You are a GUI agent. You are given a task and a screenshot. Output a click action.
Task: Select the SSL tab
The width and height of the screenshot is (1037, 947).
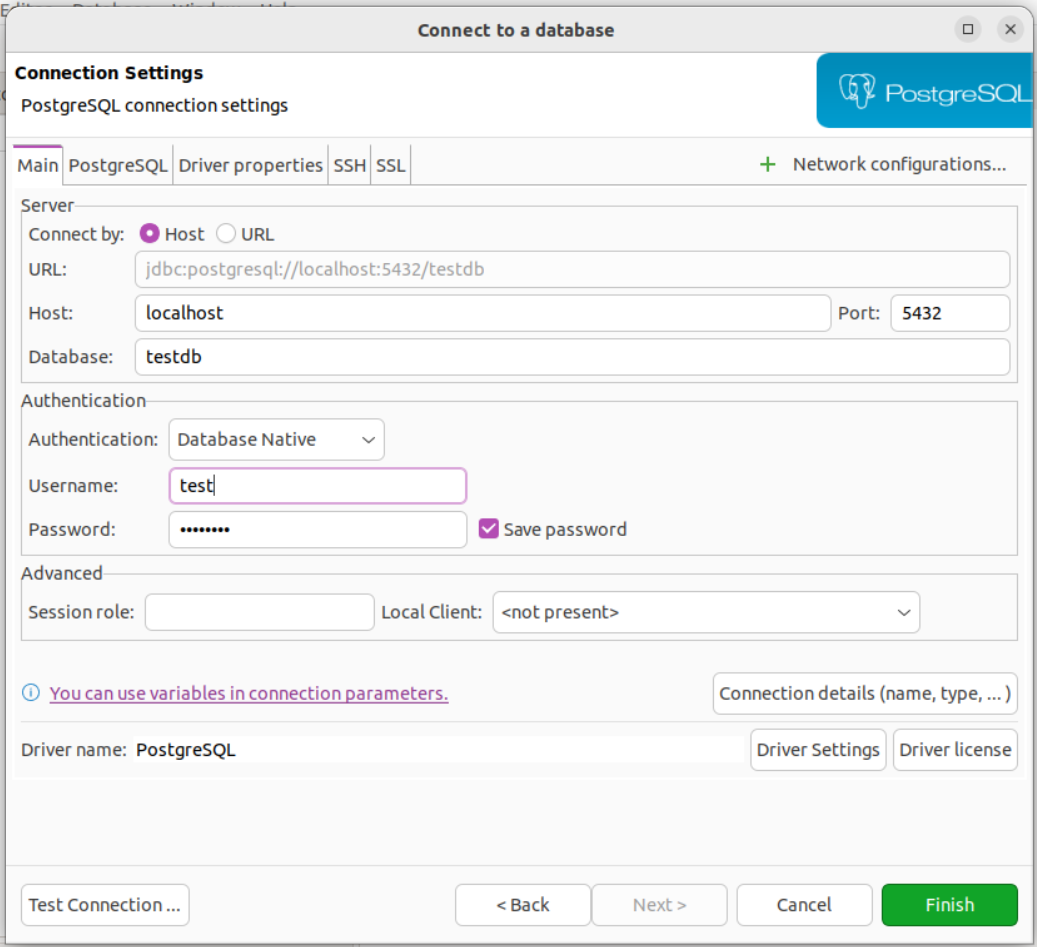(390, 164)
